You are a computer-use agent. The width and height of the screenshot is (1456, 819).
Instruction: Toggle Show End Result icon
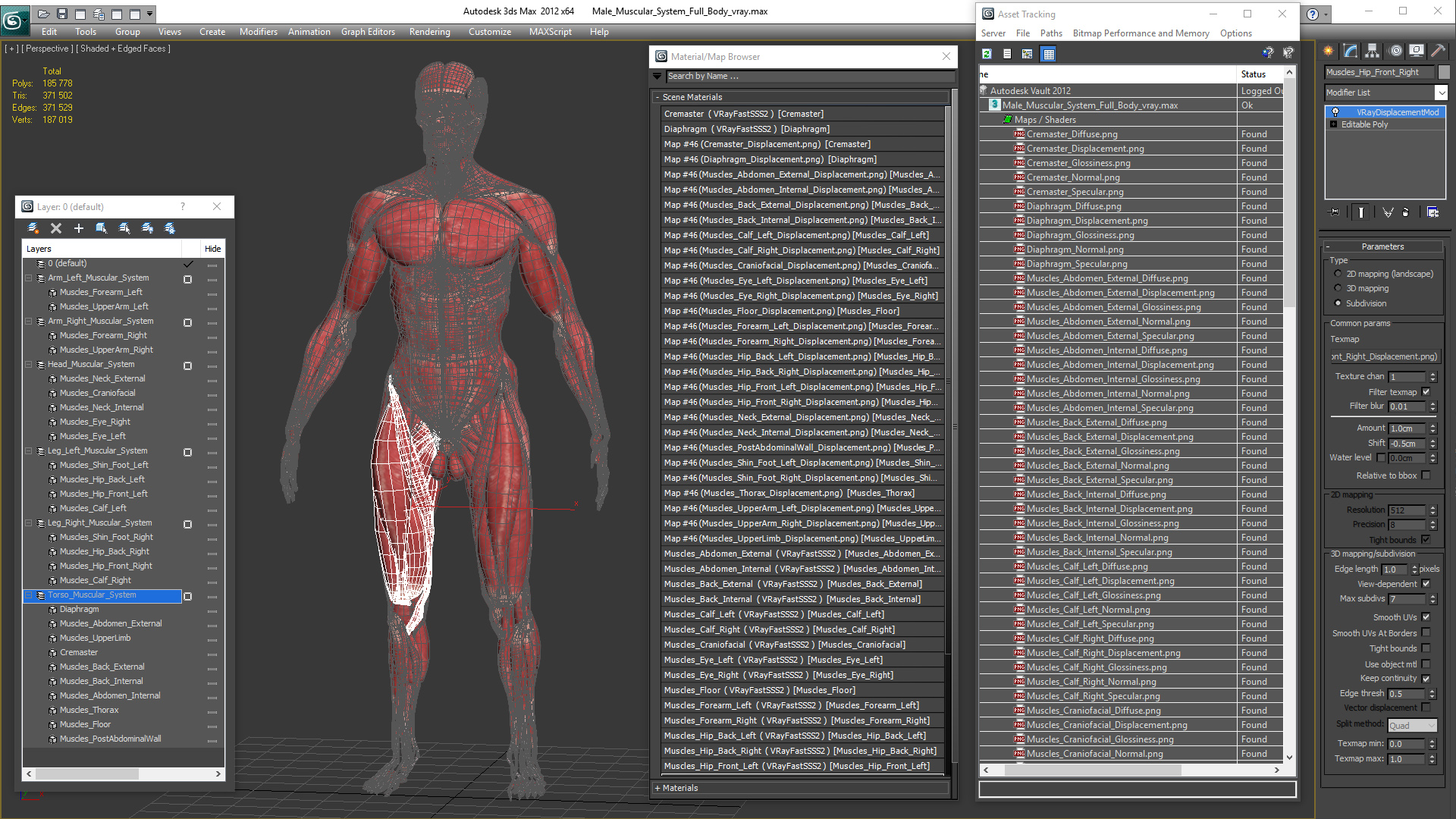[1361, 212]
